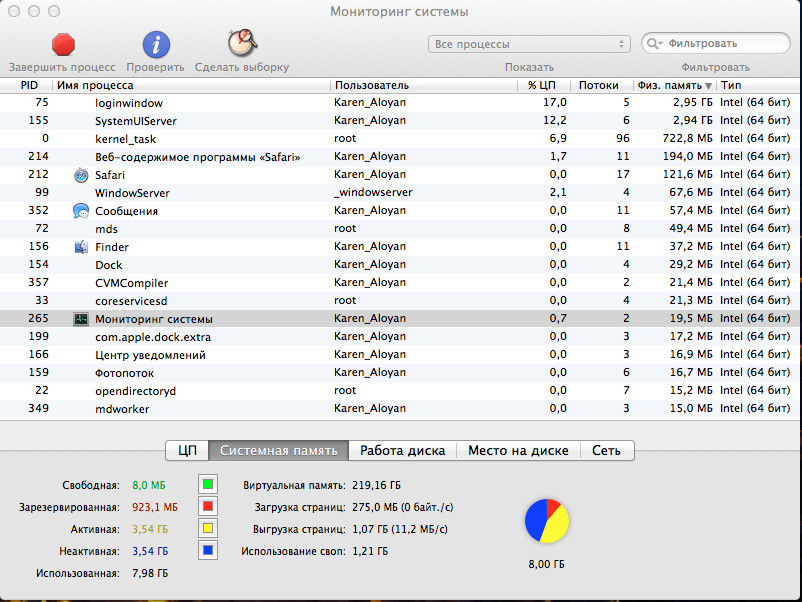Select the mds process row

tap(400, 229)
